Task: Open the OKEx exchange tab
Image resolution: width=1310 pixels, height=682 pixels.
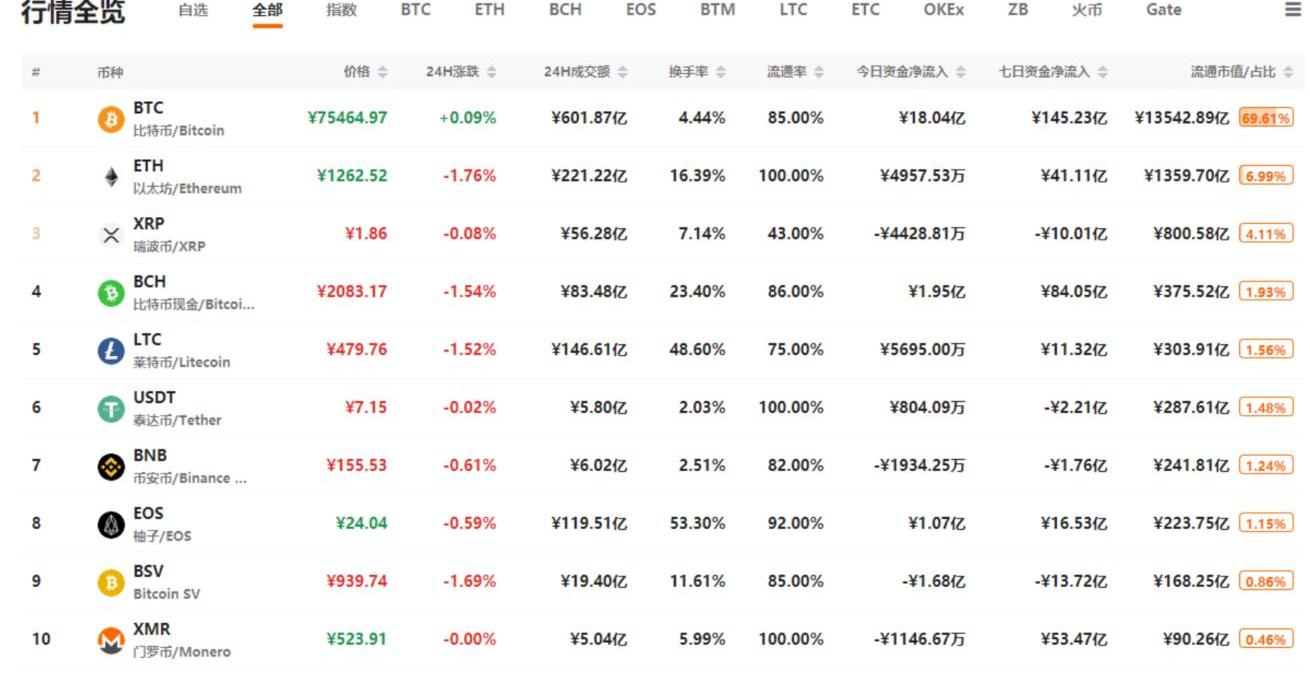Action: (943, 10)
